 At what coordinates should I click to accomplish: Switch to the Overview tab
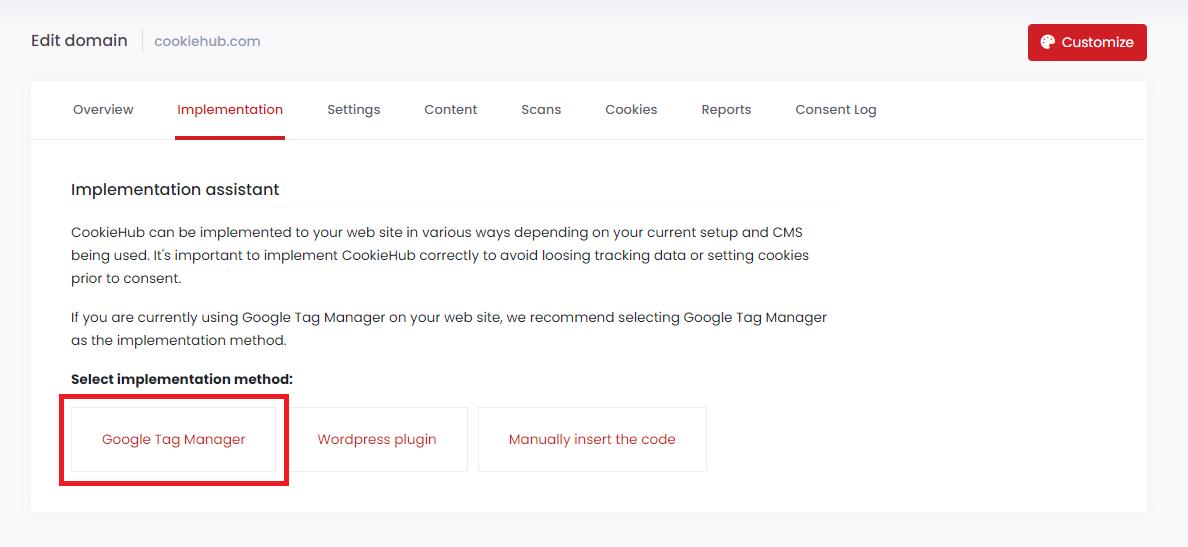click(x=103, y=110)
